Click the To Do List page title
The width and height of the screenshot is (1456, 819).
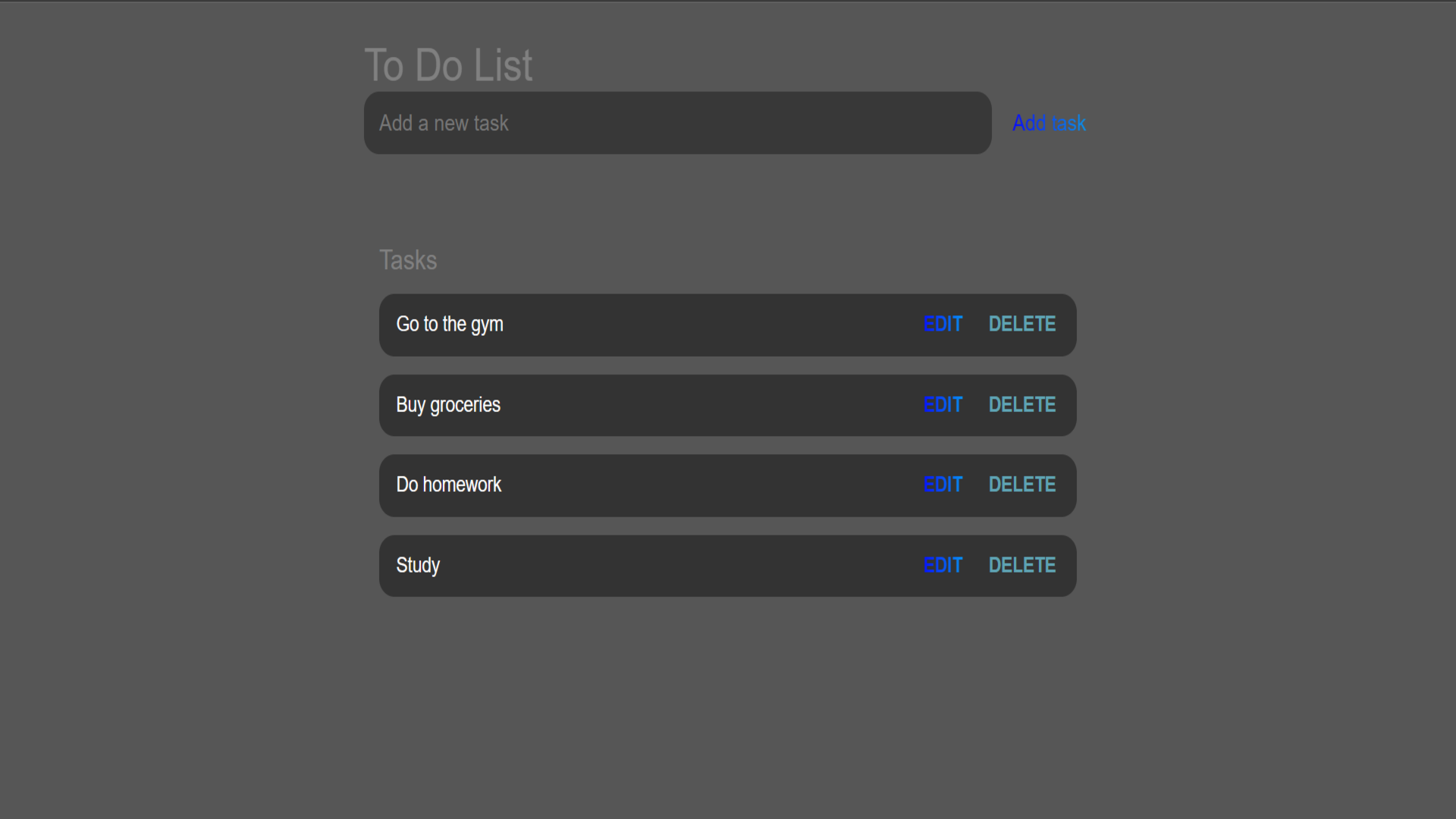[x=448, y=65]
